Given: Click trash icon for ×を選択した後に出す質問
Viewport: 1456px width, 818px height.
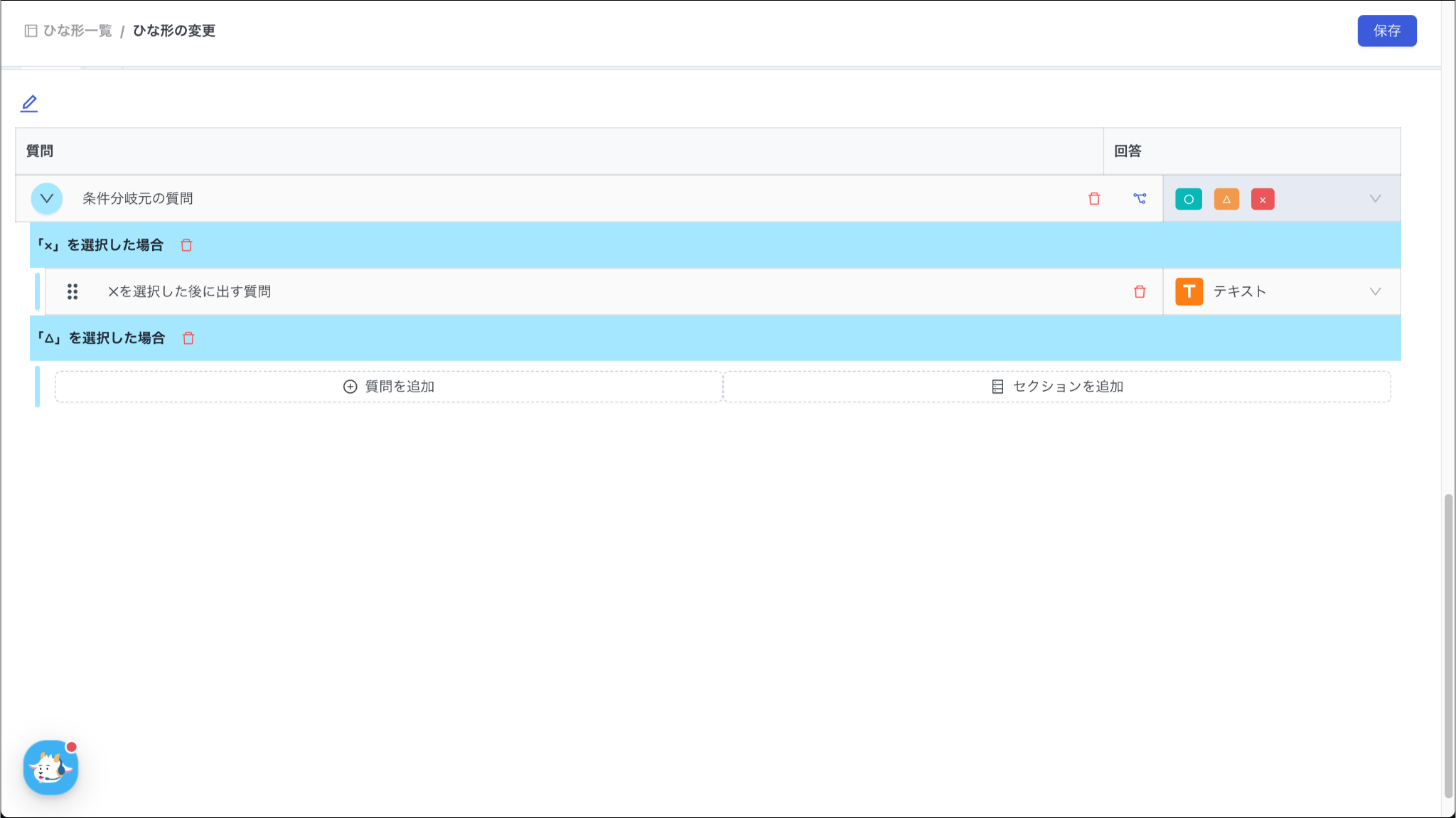Looking at the screenshot, I should (1140, 292).
